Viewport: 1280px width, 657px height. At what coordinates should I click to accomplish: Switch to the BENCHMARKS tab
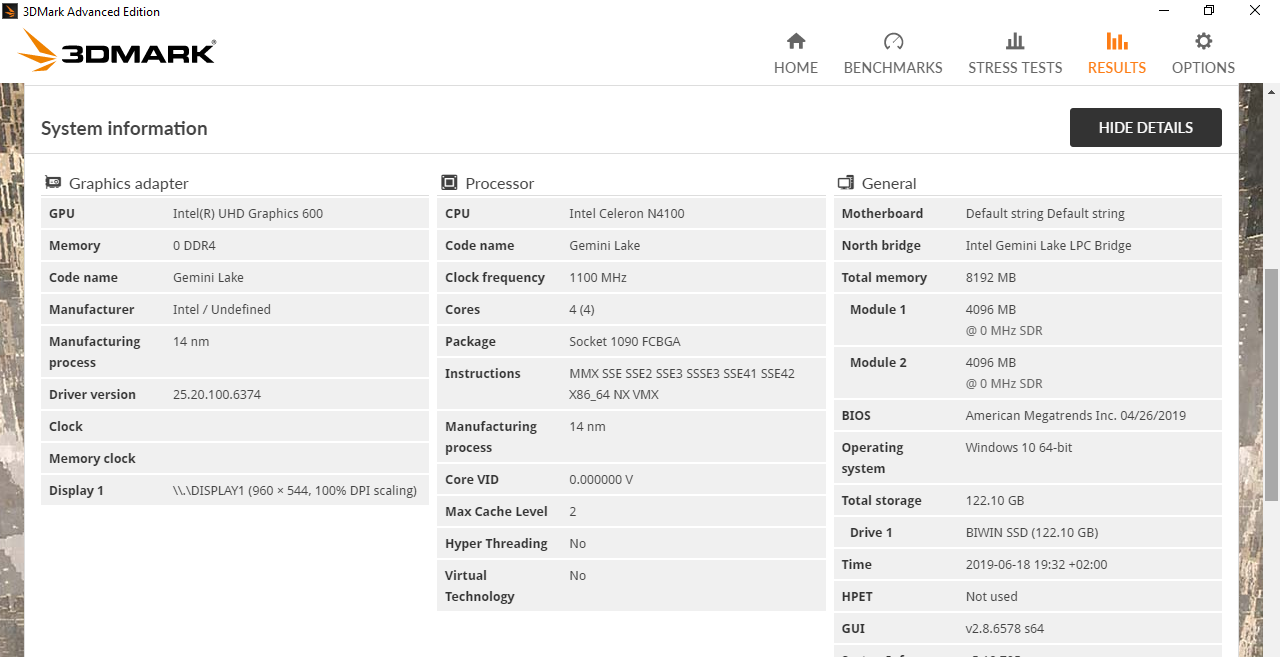coord(893,68)
